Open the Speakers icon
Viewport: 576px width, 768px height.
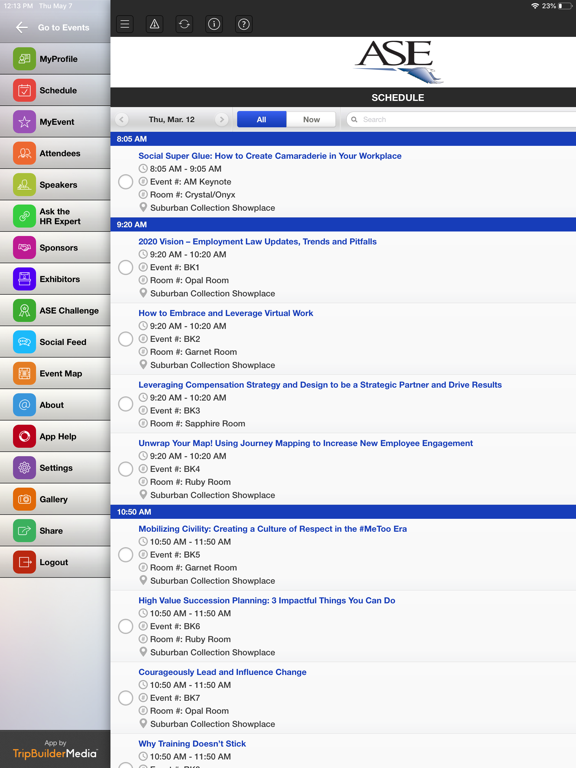point(24,185)
